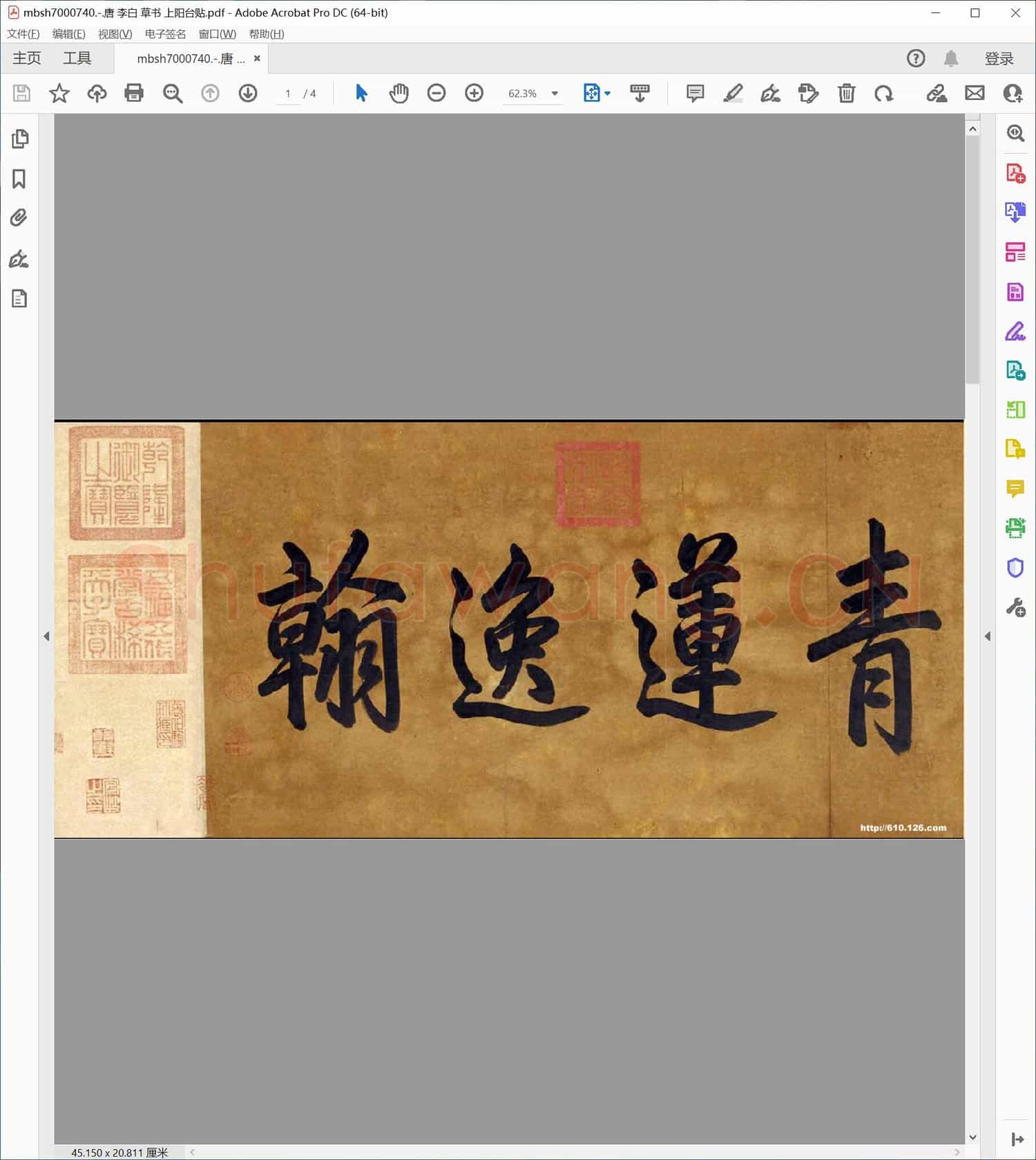The width and height of the screenshot is (1036, 1160).
Task: Add a sticky note comment
Action: (696, 93)
